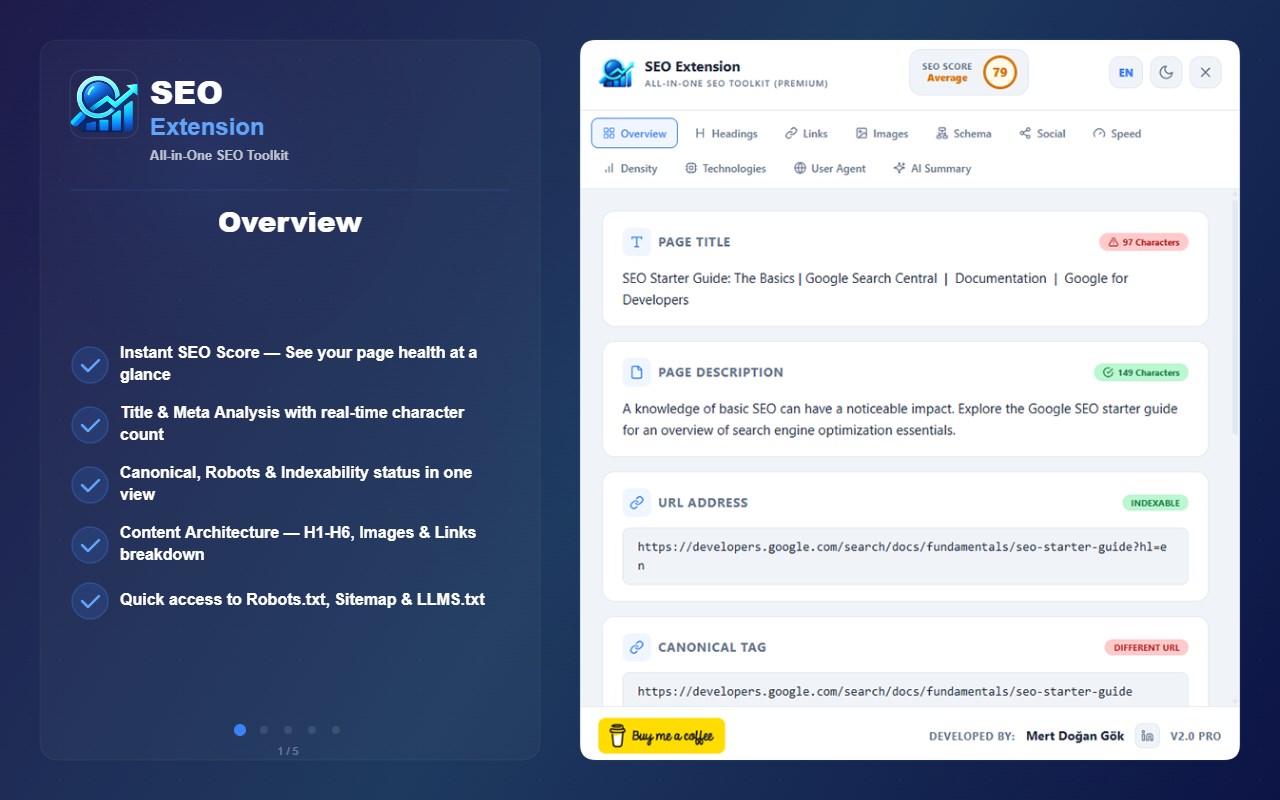Select the second slide indicator dot
Image resolution: width=1280 pixels, height=800 pixels.
pos(264,730)
